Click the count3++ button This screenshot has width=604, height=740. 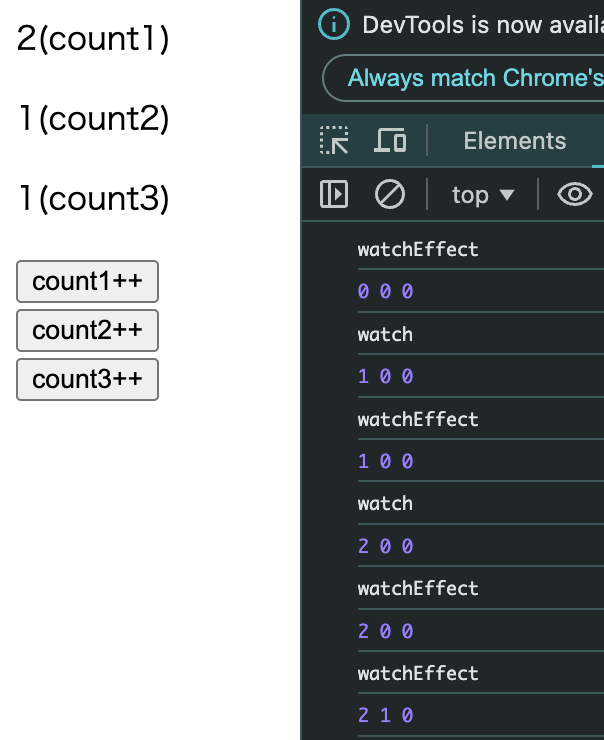[x=87, y=379]
